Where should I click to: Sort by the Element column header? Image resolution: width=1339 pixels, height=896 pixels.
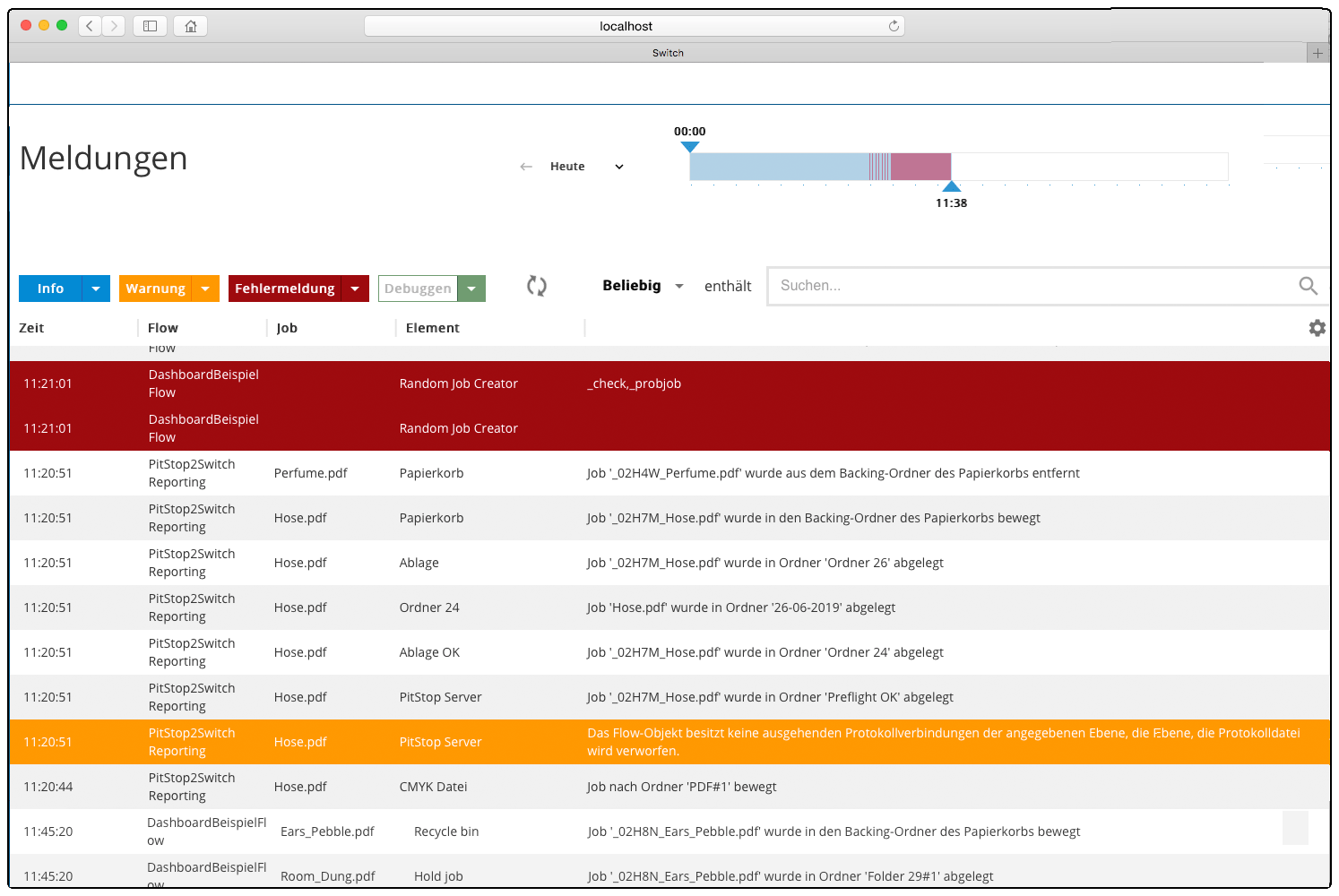432,328
